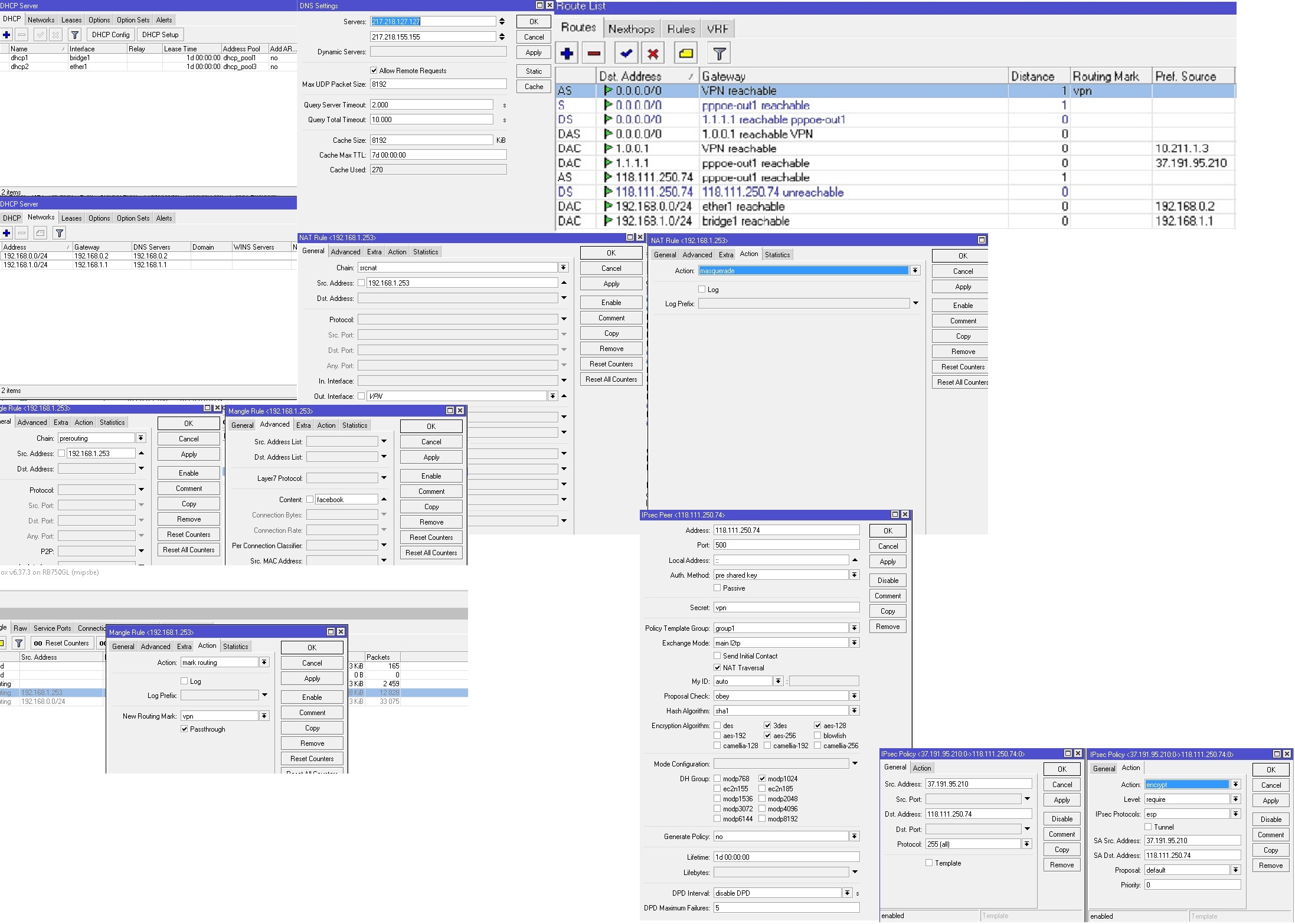Click the Disable button in IPsec Peer window
This screenshot has height=924, width=1295.
pyautogui.click(x=888, y=581)
